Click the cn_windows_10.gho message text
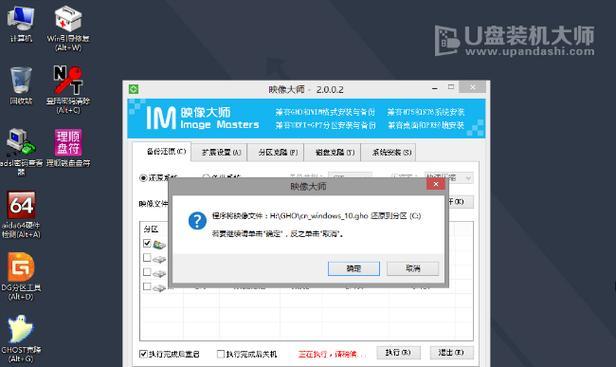Viewport: 616px width, 367px height. [x=316, y=216]
